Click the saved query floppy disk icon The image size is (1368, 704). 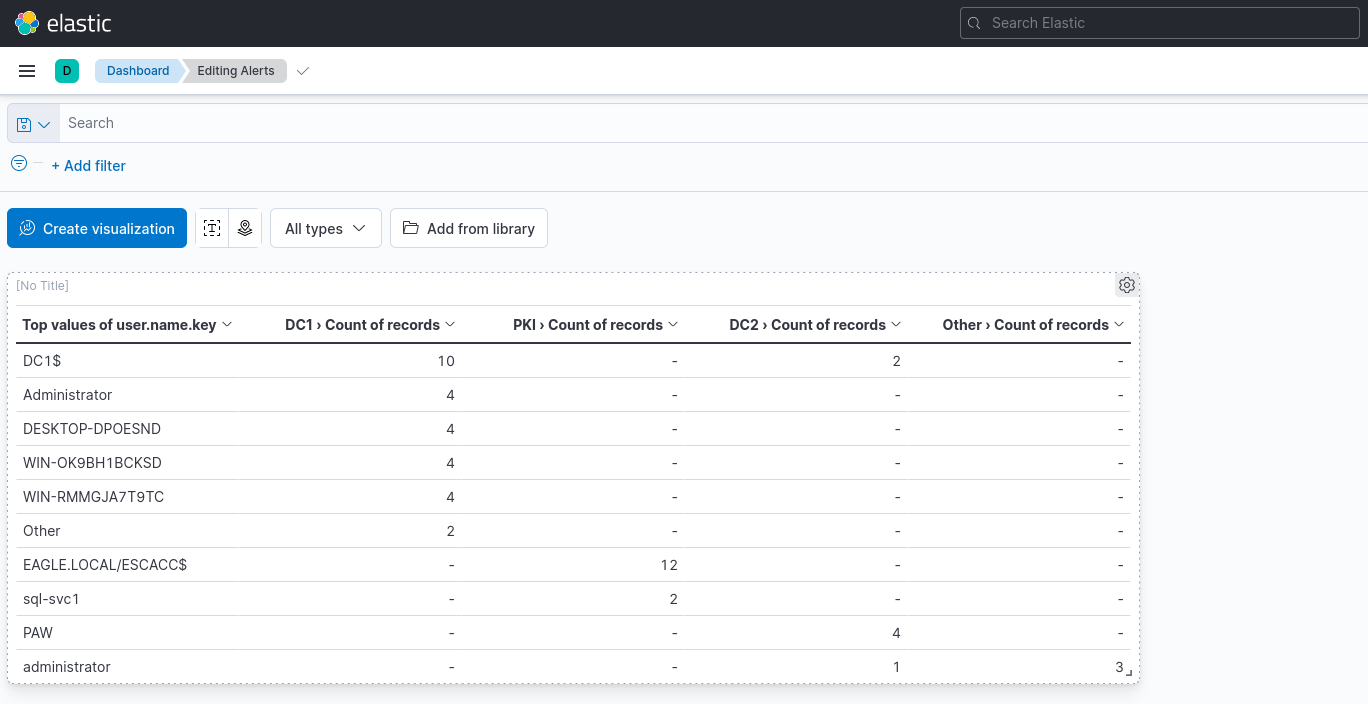(x=22, y=122)
